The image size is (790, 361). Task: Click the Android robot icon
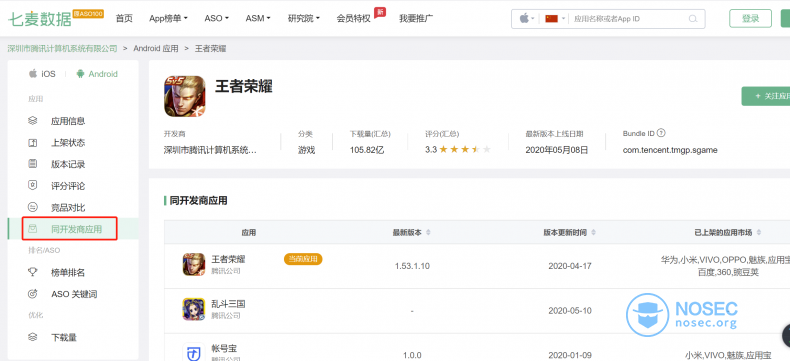(x=80, y=74)
